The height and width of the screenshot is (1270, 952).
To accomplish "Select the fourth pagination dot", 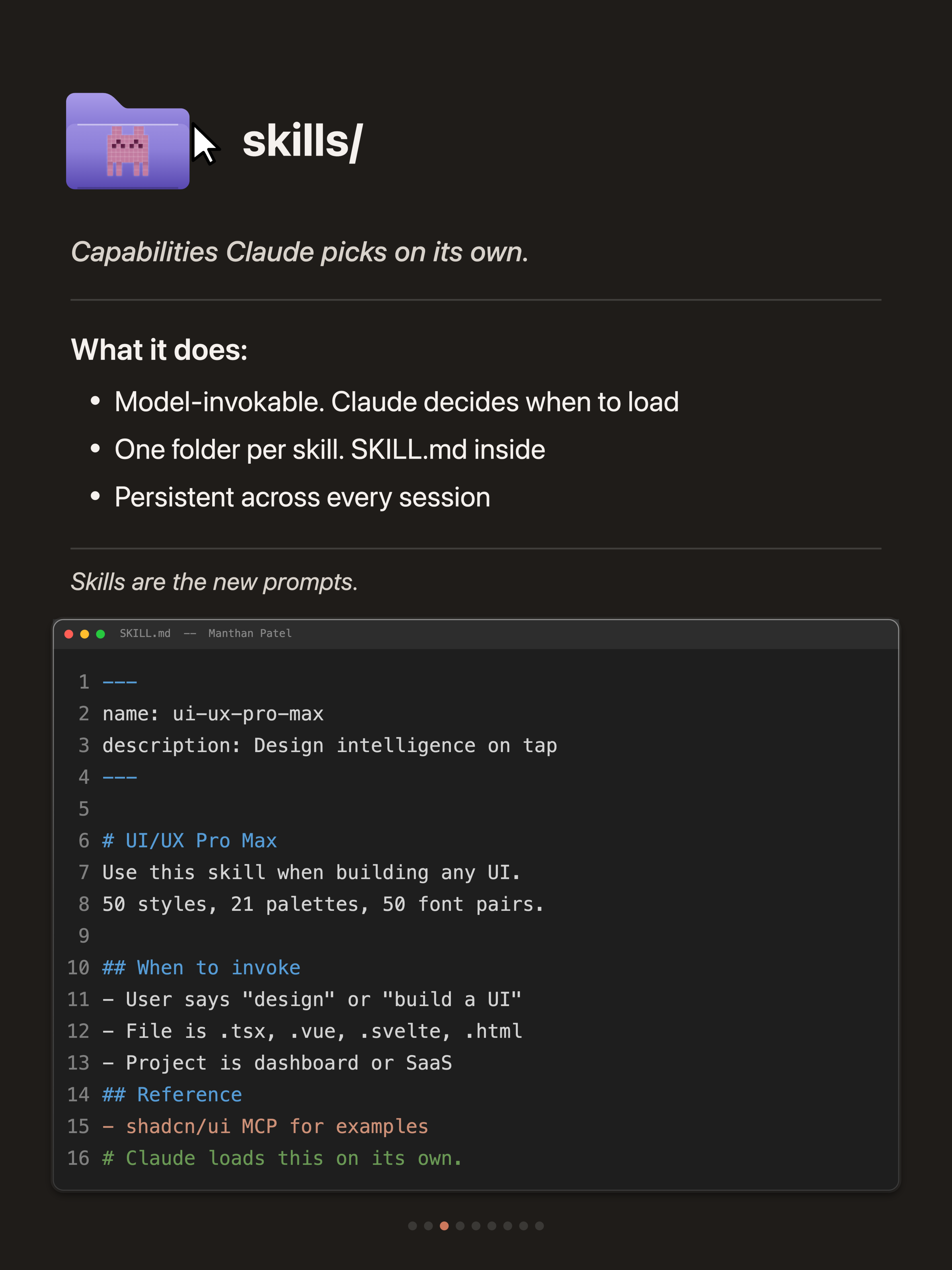I will point(460,1226).
